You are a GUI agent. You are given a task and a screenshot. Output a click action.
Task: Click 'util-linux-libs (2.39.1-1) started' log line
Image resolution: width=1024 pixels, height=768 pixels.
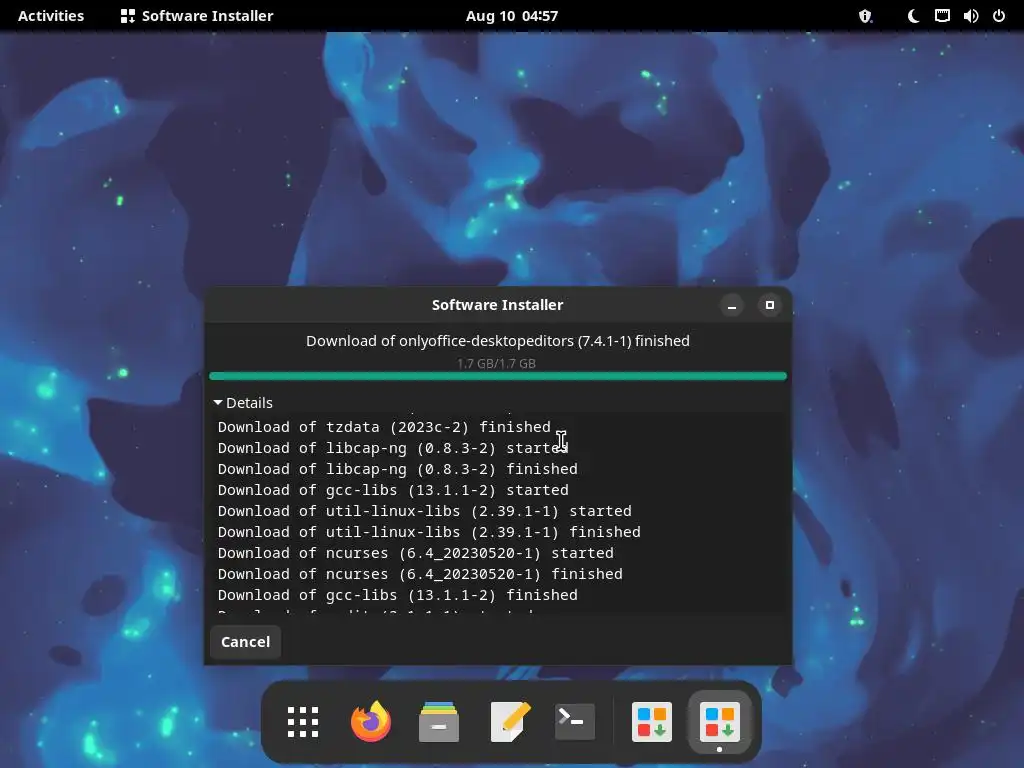pyautogui.click(x=424, y=511)
